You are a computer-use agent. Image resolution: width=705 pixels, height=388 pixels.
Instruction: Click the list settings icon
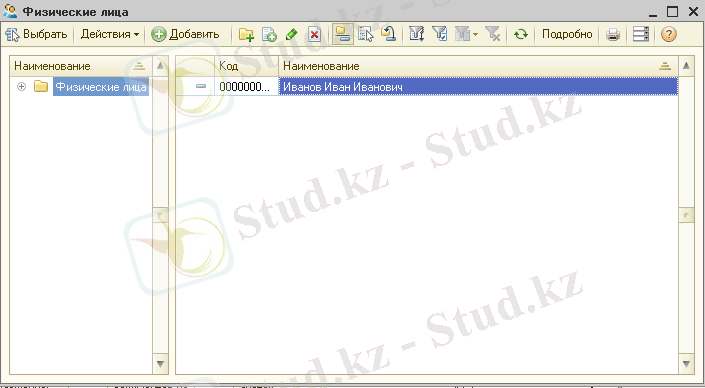tap(641, 35)
